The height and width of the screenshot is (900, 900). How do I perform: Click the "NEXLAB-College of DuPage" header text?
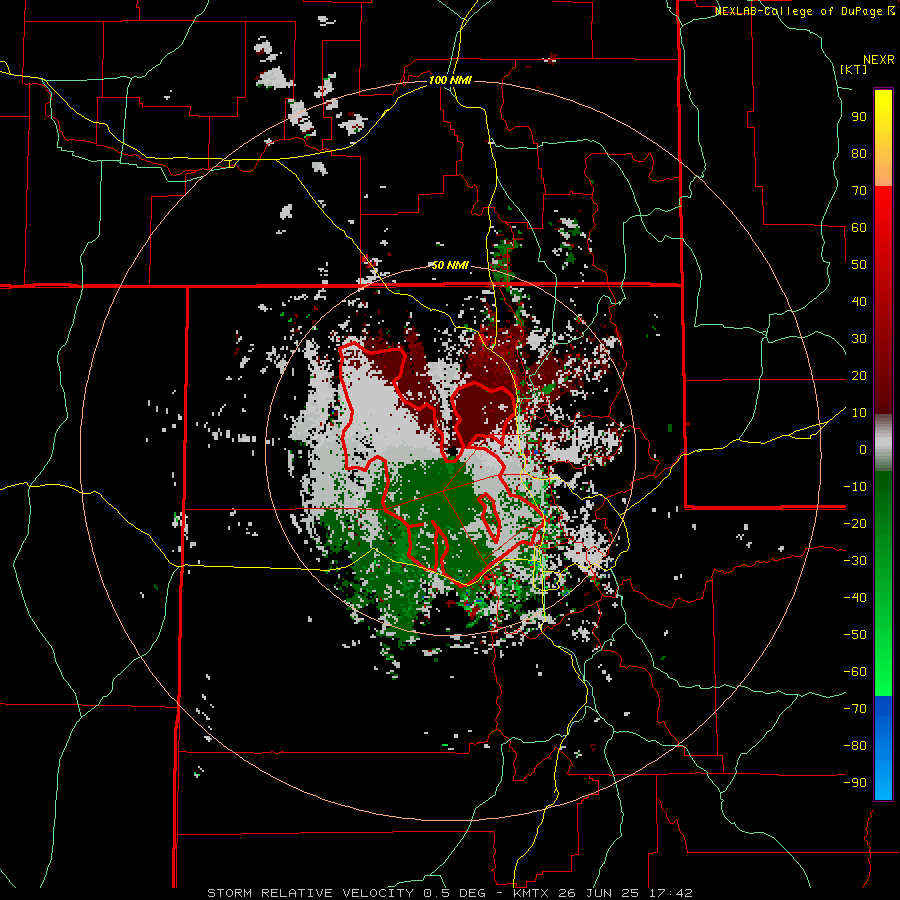click(x=800, y=11)
